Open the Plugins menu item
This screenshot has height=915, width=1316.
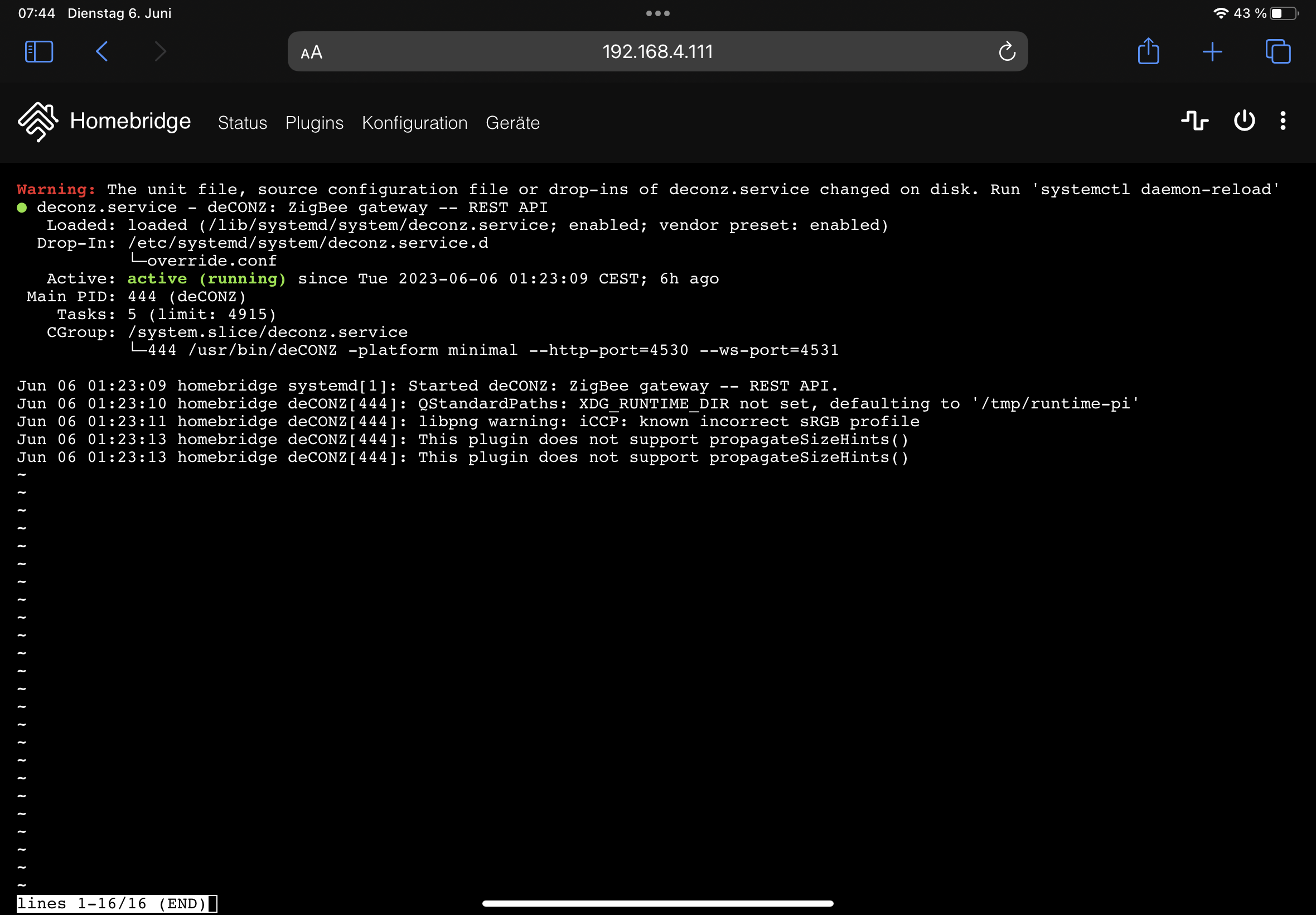point(315,123)
